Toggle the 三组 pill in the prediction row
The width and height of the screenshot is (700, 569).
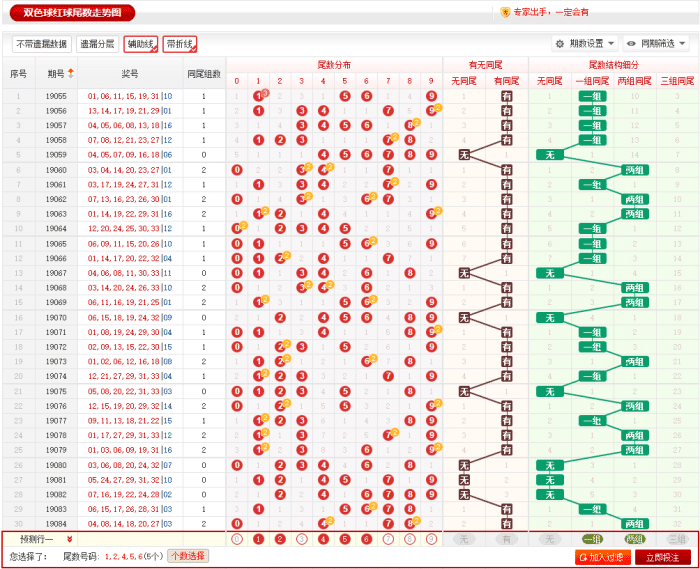677,539
